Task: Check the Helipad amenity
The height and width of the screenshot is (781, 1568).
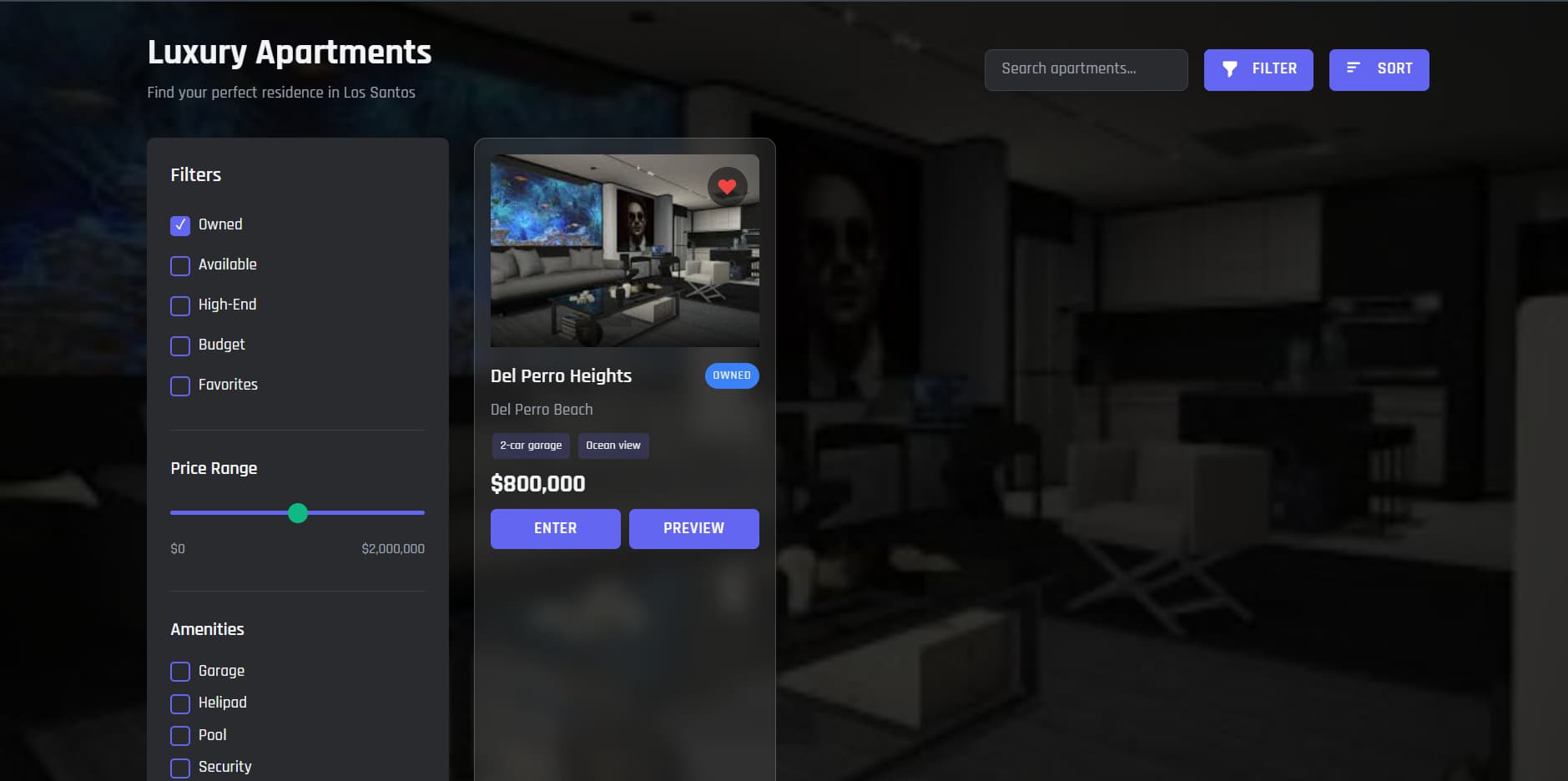Action: coord(180,703)
